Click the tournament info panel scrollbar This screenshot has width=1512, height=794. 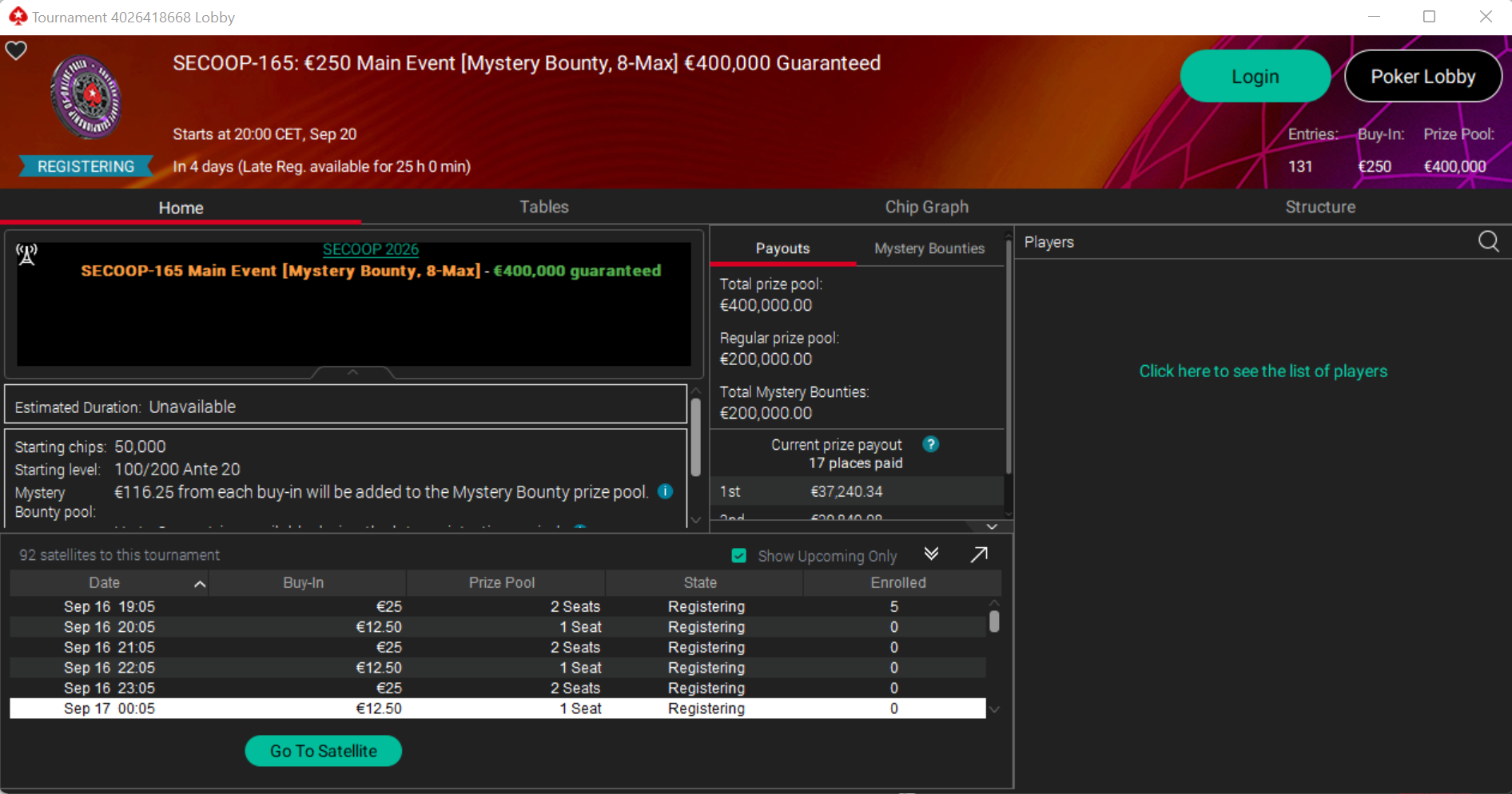coord(695,437)
